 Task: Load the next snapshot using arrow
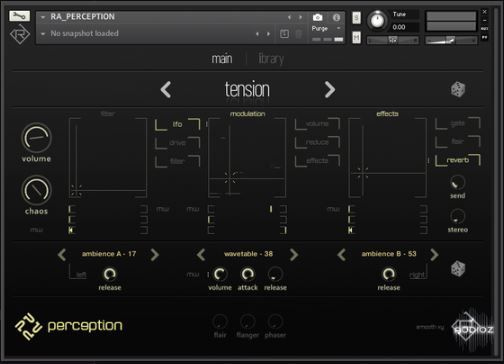tap(268, 34)
